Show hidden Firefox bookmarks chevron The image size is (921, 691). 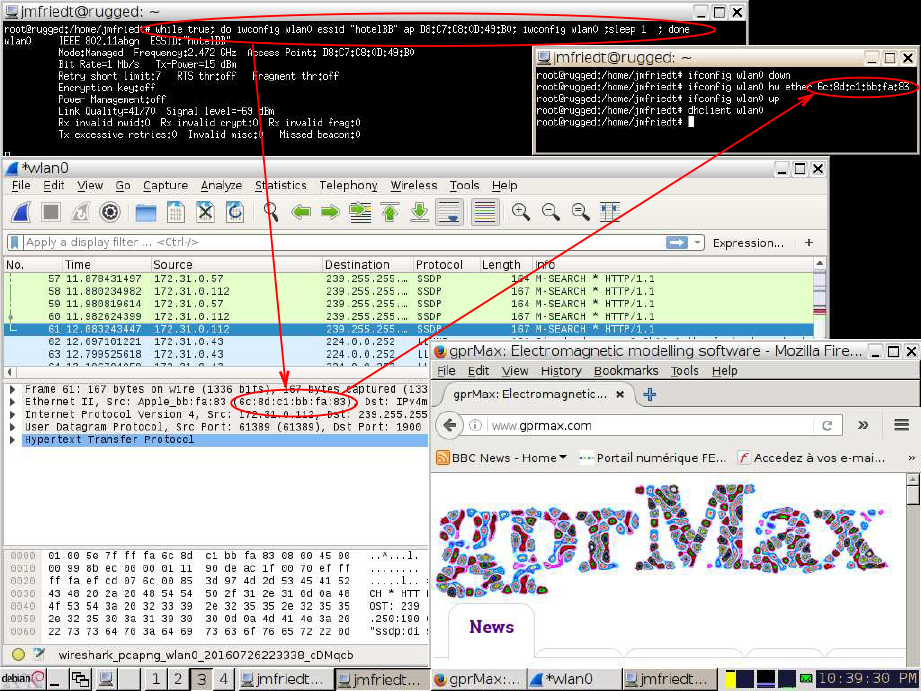click(911, 458)
